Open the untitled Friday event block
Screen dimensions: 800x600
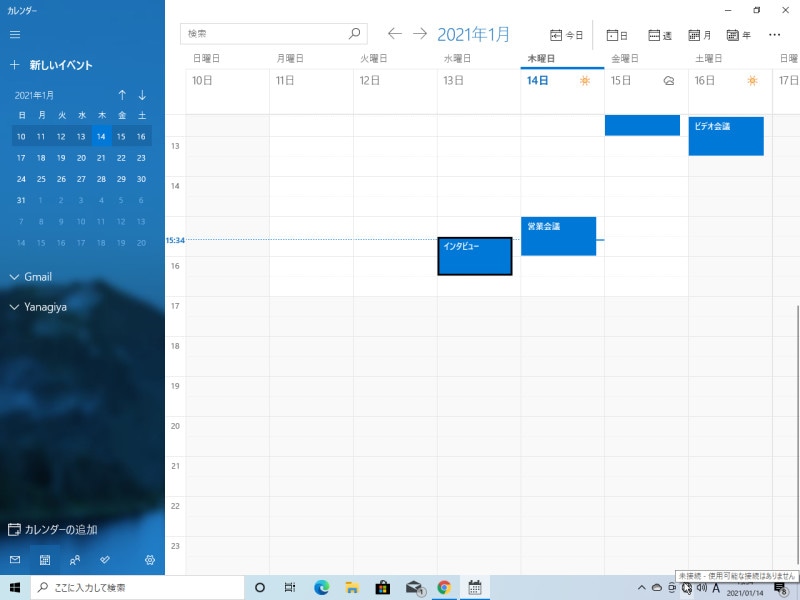(x=642, y=126)
